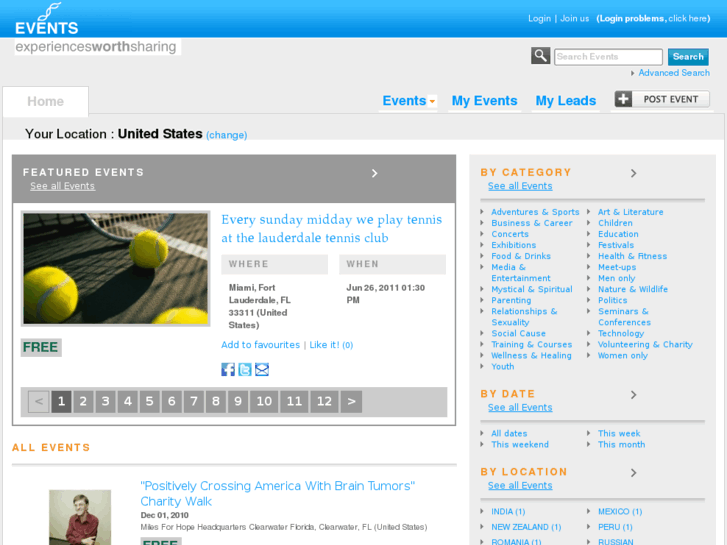Screen dimensions: 727x545
Task: Open the Mystical & Spiritual category
Action: point(532,289)
